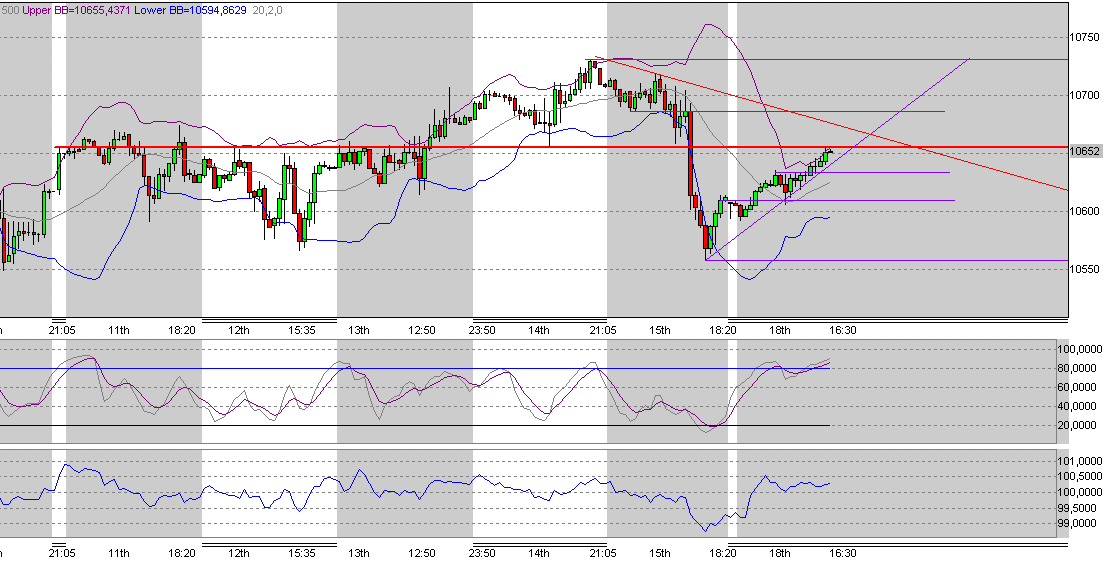This screenshot has width=1107, height=563.
Task: Select the 10700 price scale label
Action: coord(1085,95)
